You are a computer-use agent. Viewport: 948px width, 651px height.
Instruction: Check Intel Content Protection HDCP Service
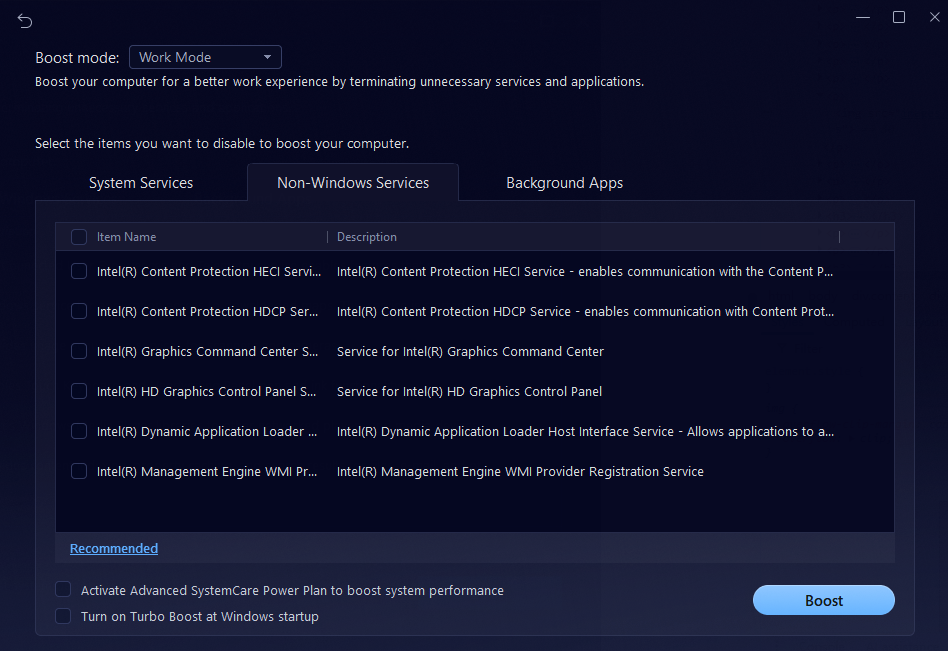79,311
